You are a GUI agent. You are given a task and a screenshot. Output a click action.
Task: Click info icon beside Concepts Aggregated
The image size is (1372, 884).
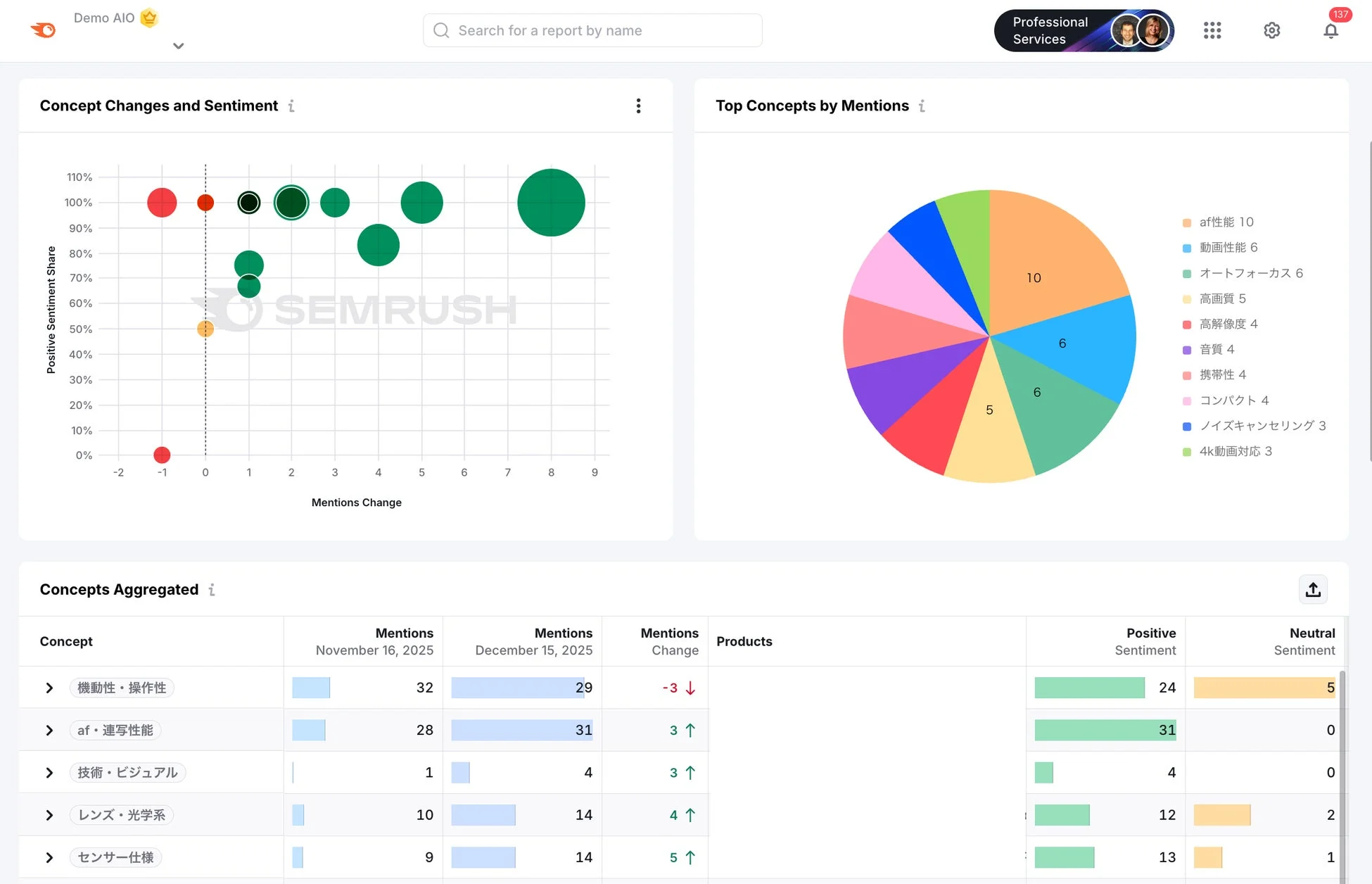tap(212, 590)
